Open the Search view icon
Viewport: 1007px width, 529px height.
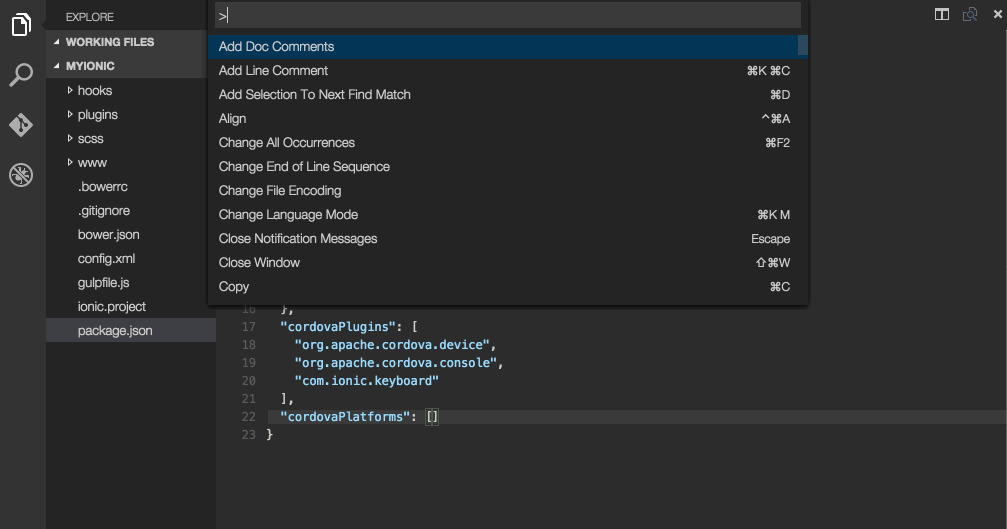21,75
